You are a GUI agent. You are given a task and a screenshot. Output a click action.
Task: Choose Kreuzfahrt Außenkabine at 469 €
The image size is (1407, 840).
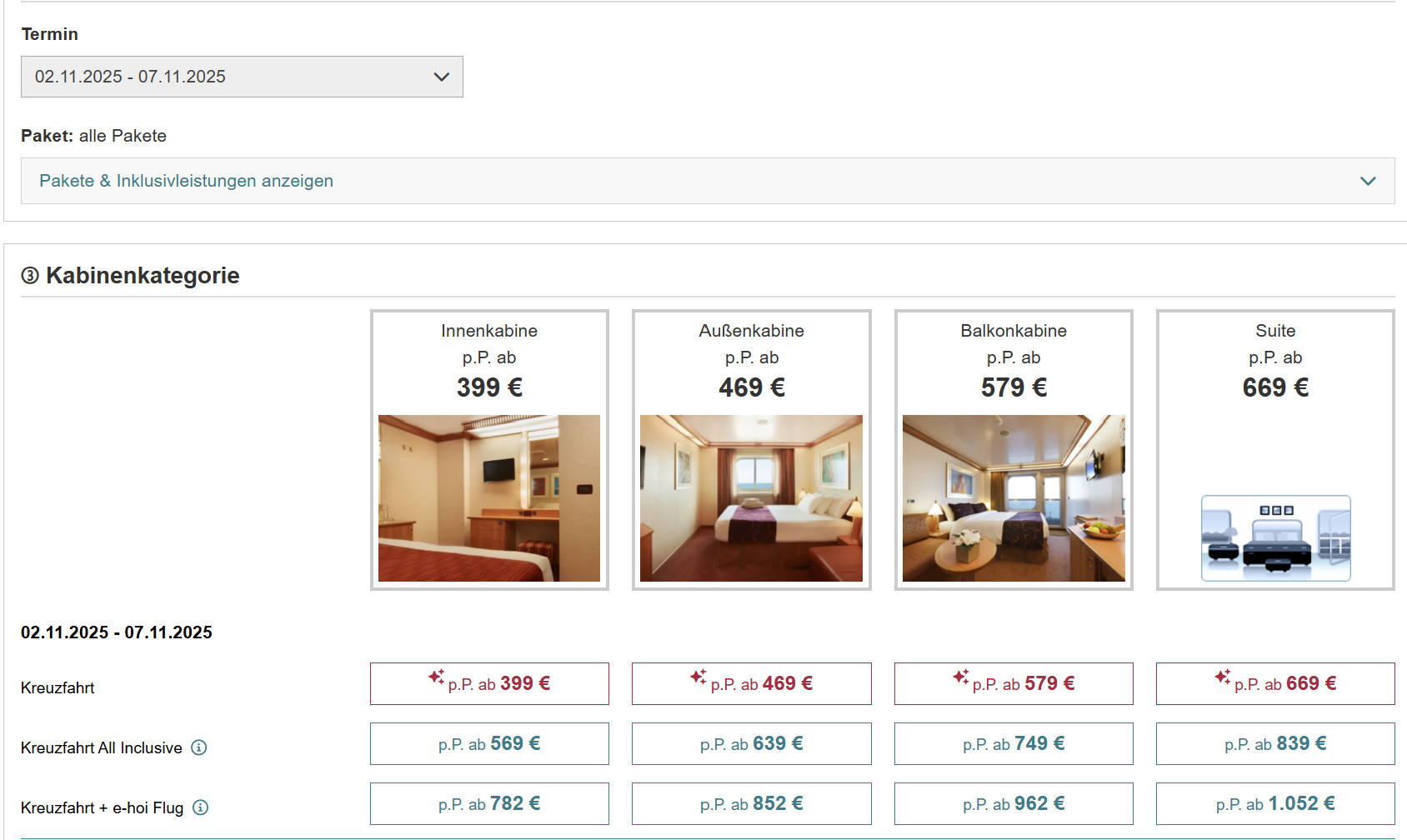[752, 683]
